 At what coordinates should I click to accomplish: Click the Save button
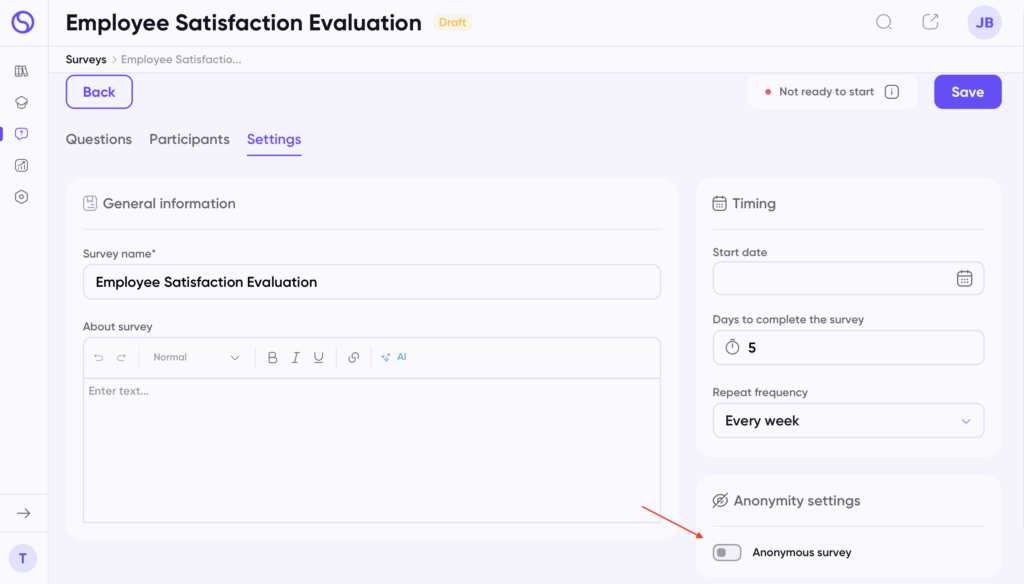coord(967,92)
